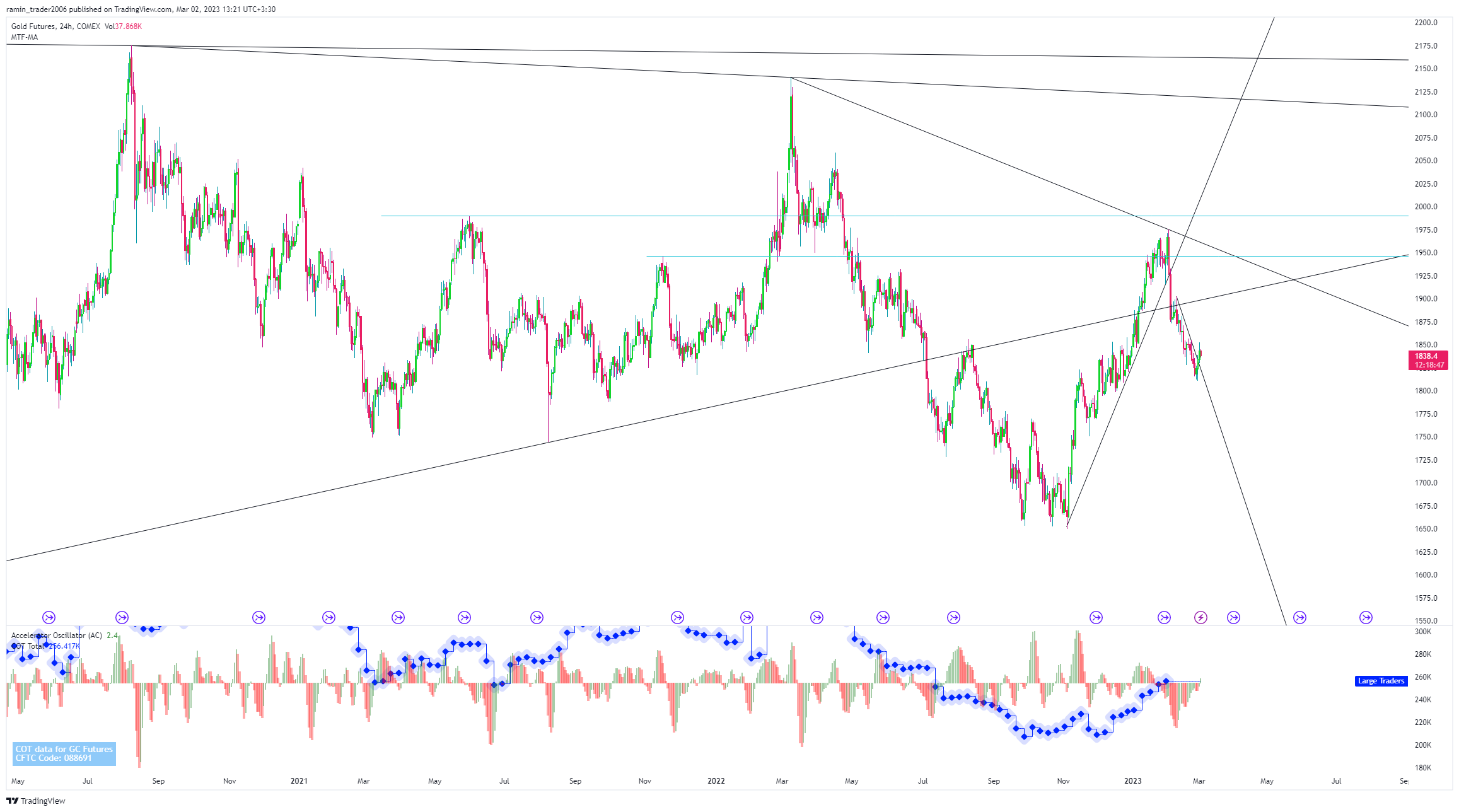Click the 2.4 Accelerator Oscillator value
Screen dimensions: 1459x812
tap(112, 635)
